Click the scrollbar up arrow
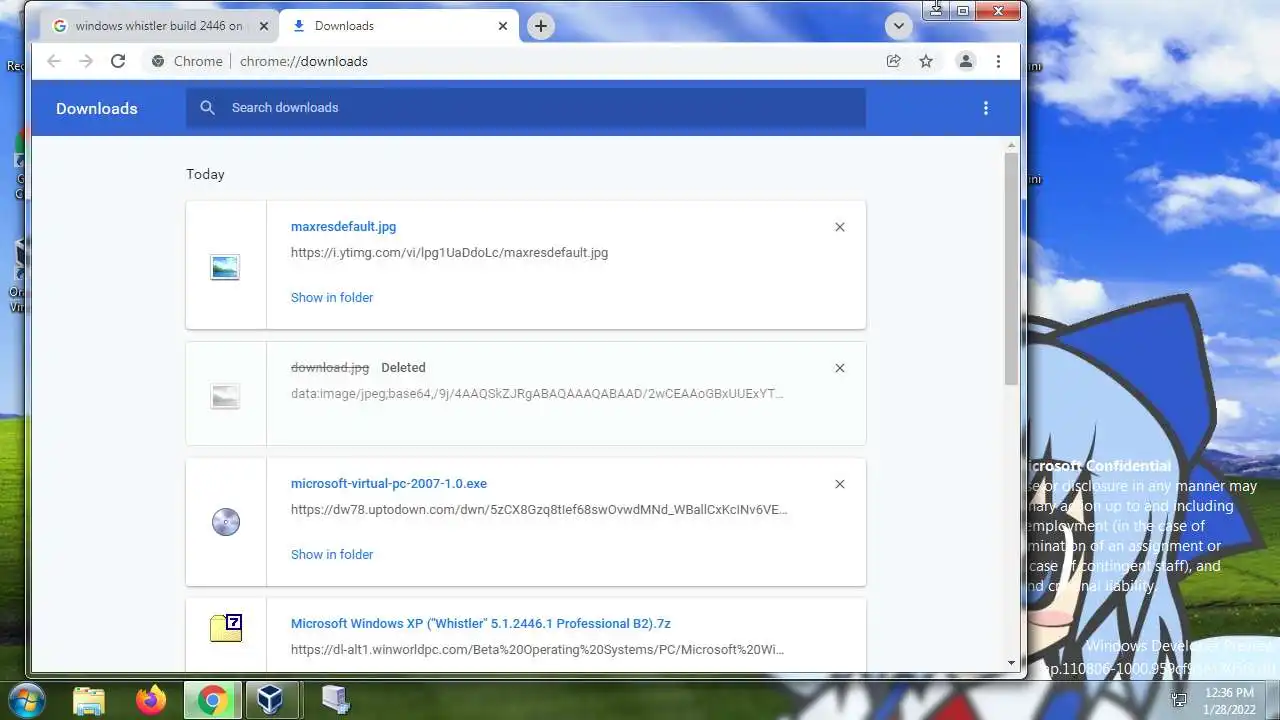This screenshot has width=1280, height=720. tap(1011, 146)
